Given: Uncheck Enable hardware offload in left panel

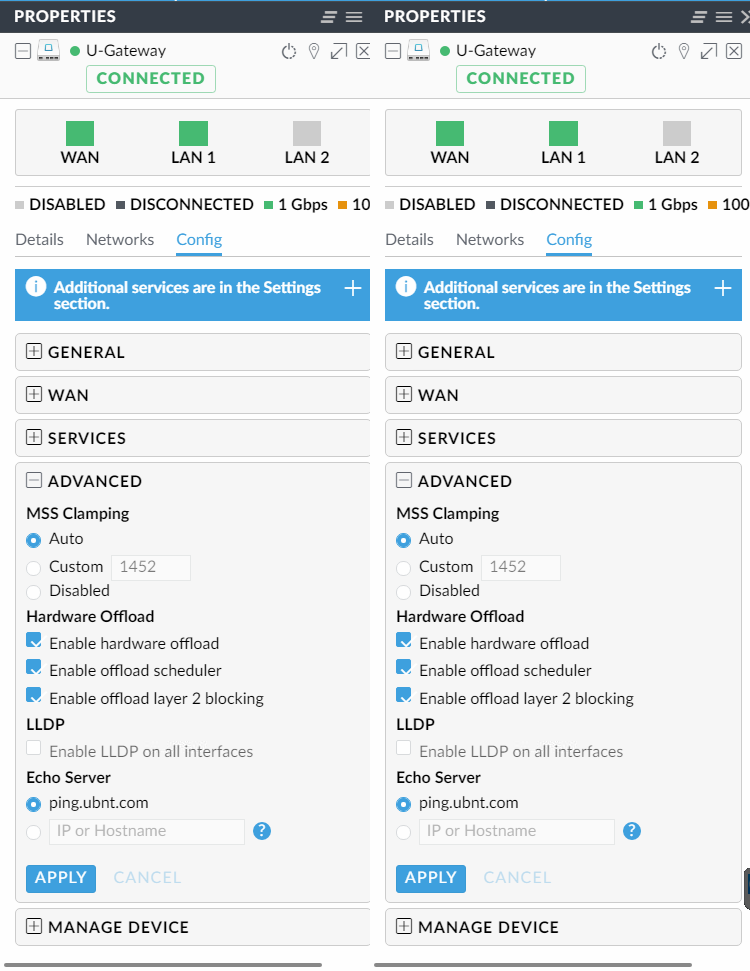Looking at the screenshot, I should (34, 641).
